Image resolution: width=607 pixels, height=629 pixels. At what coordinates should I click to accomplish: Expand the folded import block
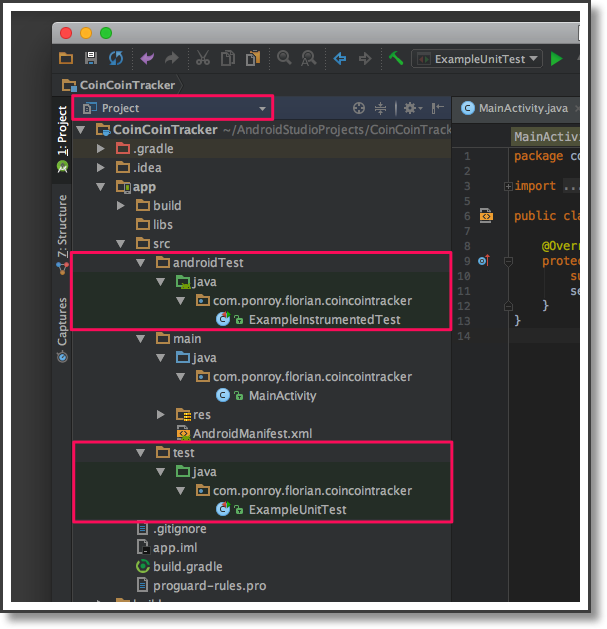coord(508,187)
